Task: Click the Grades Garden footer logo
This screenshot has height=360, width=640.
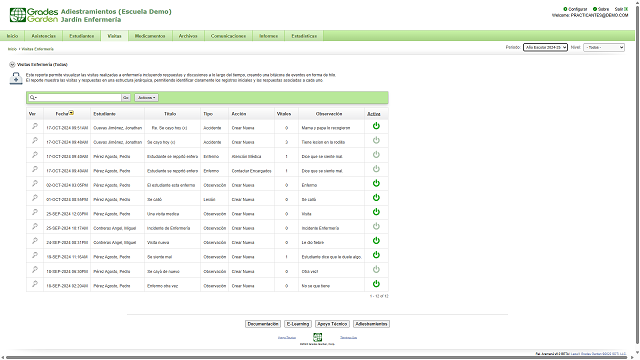Action: pos(318,337)
